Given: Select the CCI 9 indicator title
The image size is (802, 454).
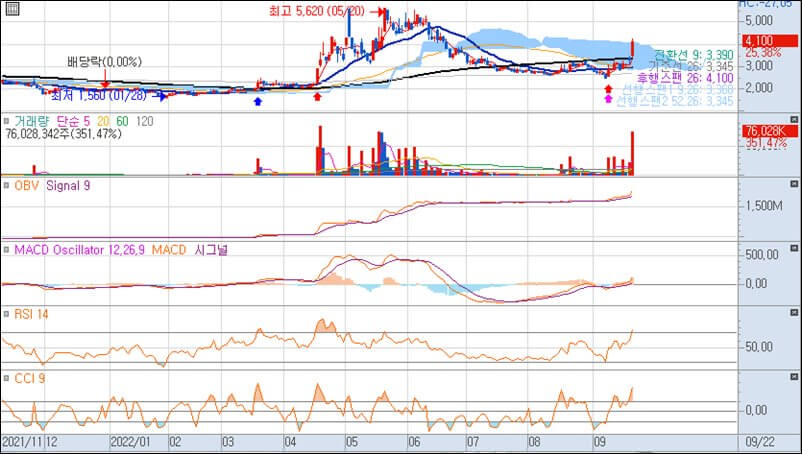Looking at the screenshot, I should (x=30, y=378).
